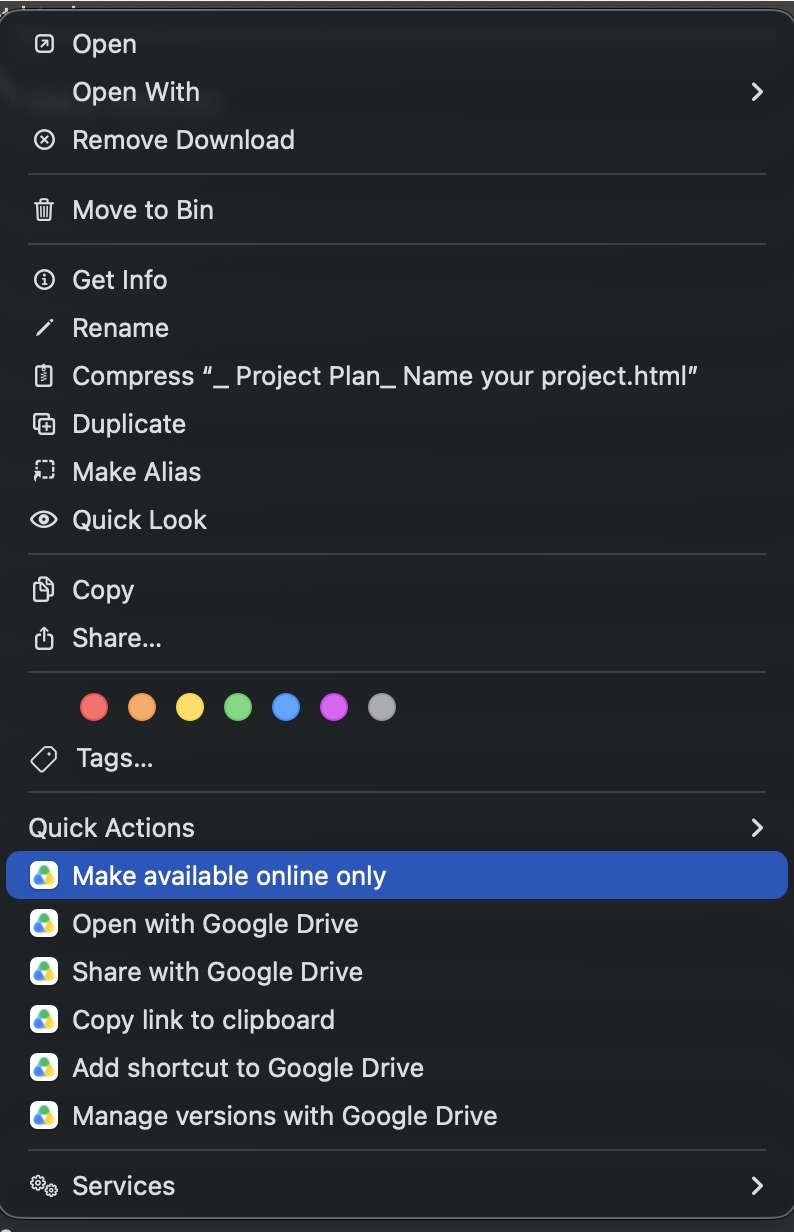Choose Open from the context menu
Screen dimensions: 794x1232
[x=397, y=44]
